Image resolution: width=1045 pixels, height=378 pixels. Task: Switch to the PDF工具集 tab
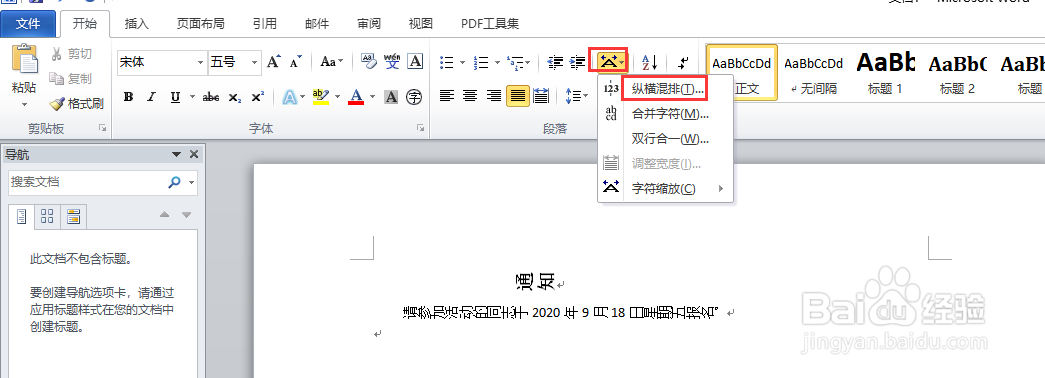point(490,24)
